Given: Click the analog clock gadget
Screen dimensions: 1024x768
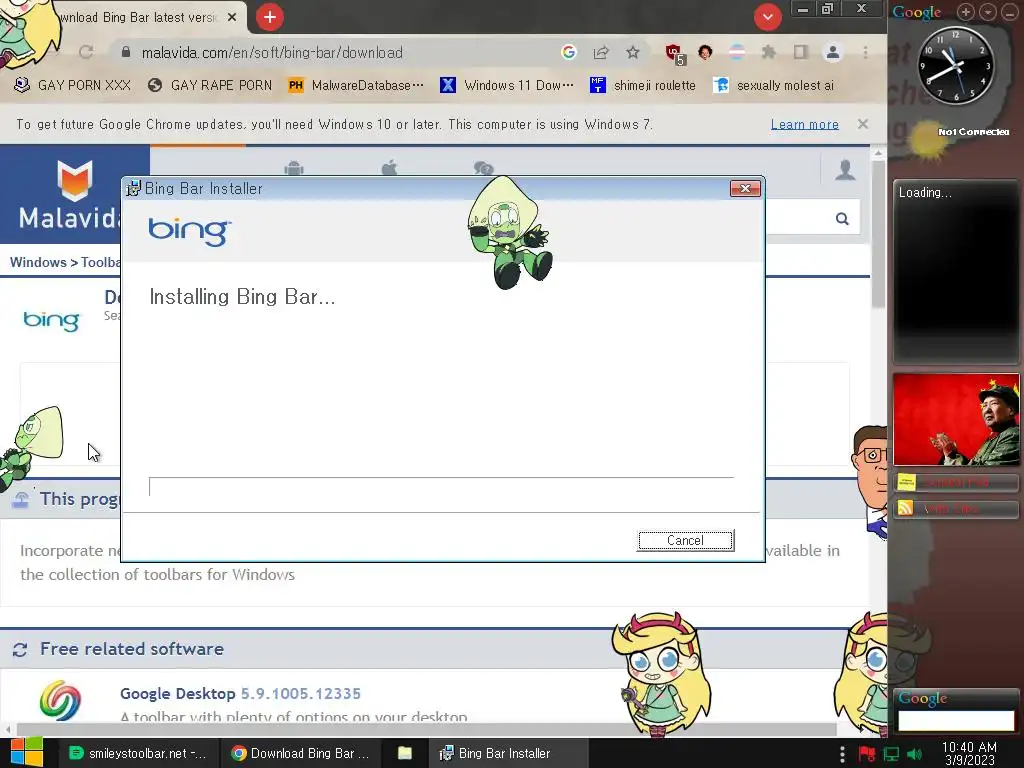Looking at the screenshot, I should (955, 65).
